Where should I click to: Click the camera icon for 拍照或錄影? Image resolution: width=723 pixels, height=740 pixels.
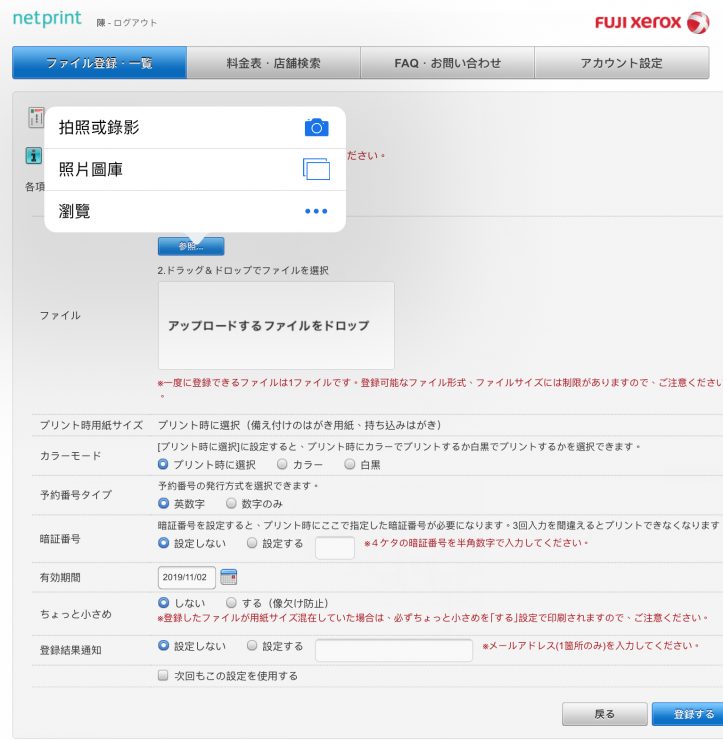coord(316,127)
